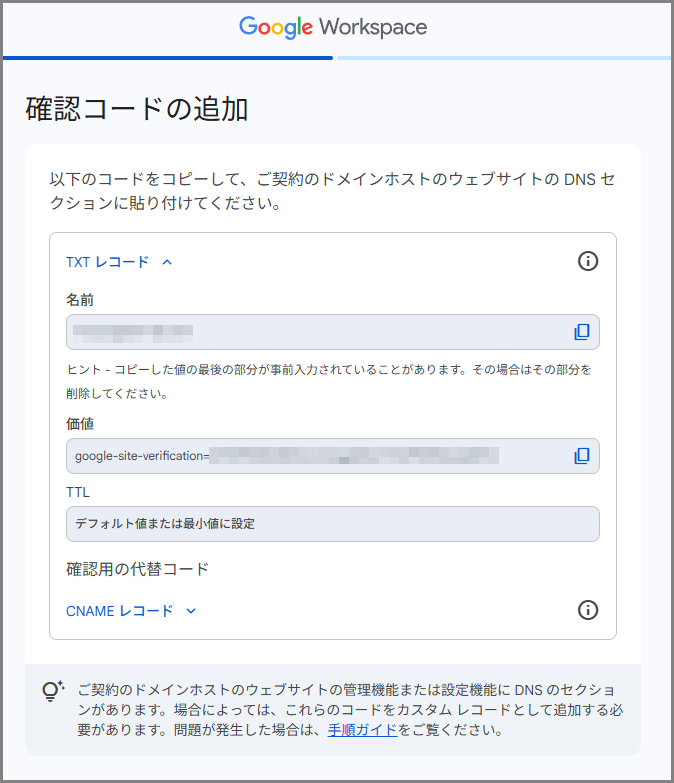This screenshot has height=783, width=674.
Task: Click the 確認用の代替コード section label
Action: pyautogui.click(x=137, y=569)
